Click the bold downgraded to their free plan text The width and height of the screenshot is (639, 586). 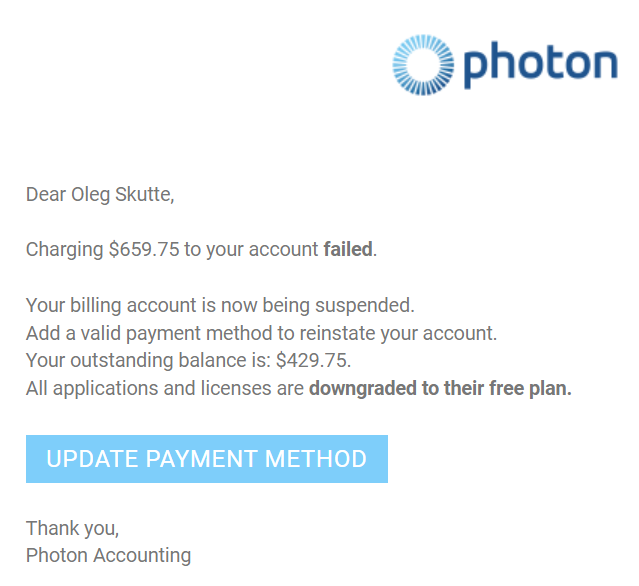440,388
